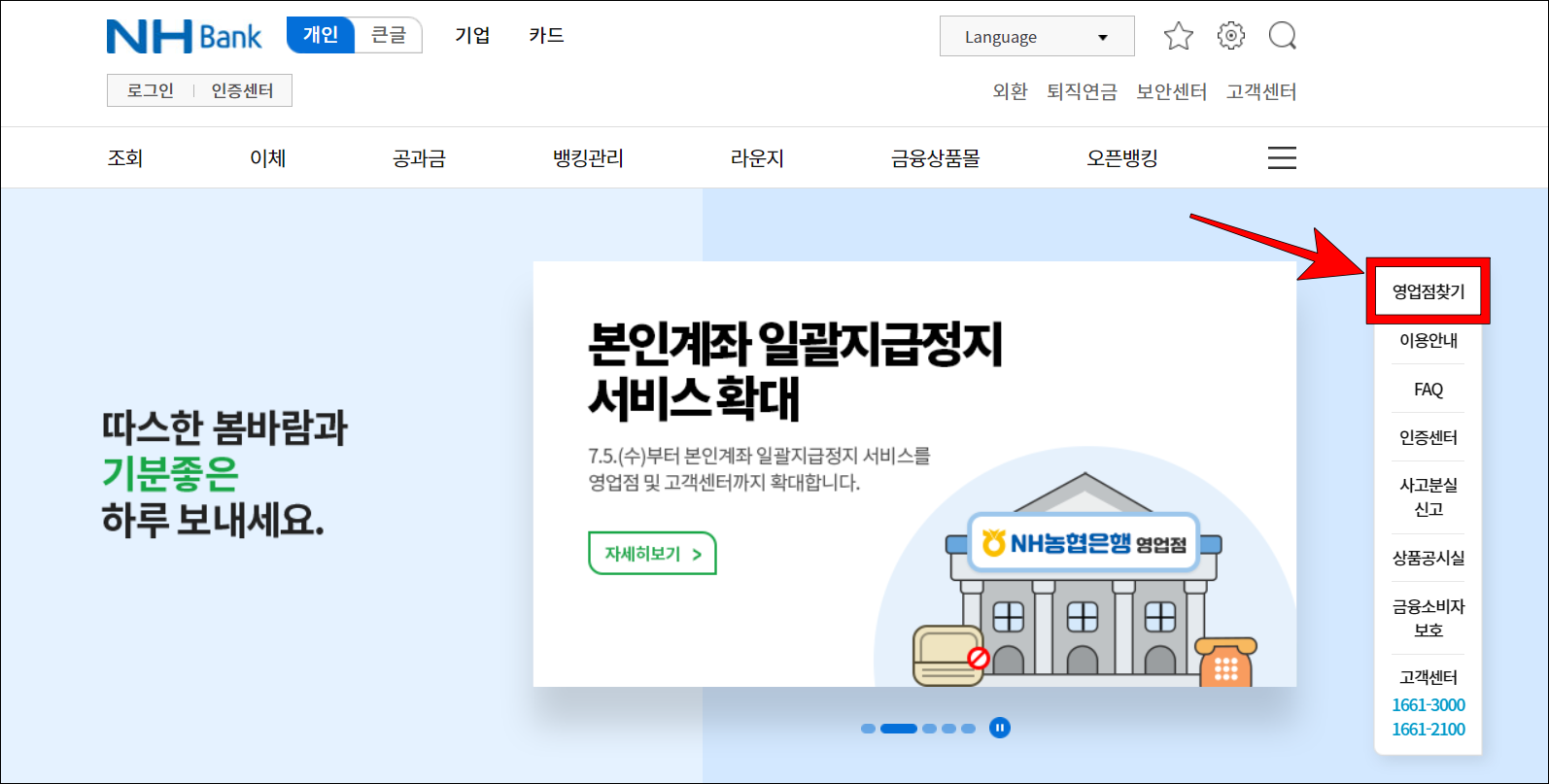Open settings gear icon
1549x784 pixels.
(1230, 36)
